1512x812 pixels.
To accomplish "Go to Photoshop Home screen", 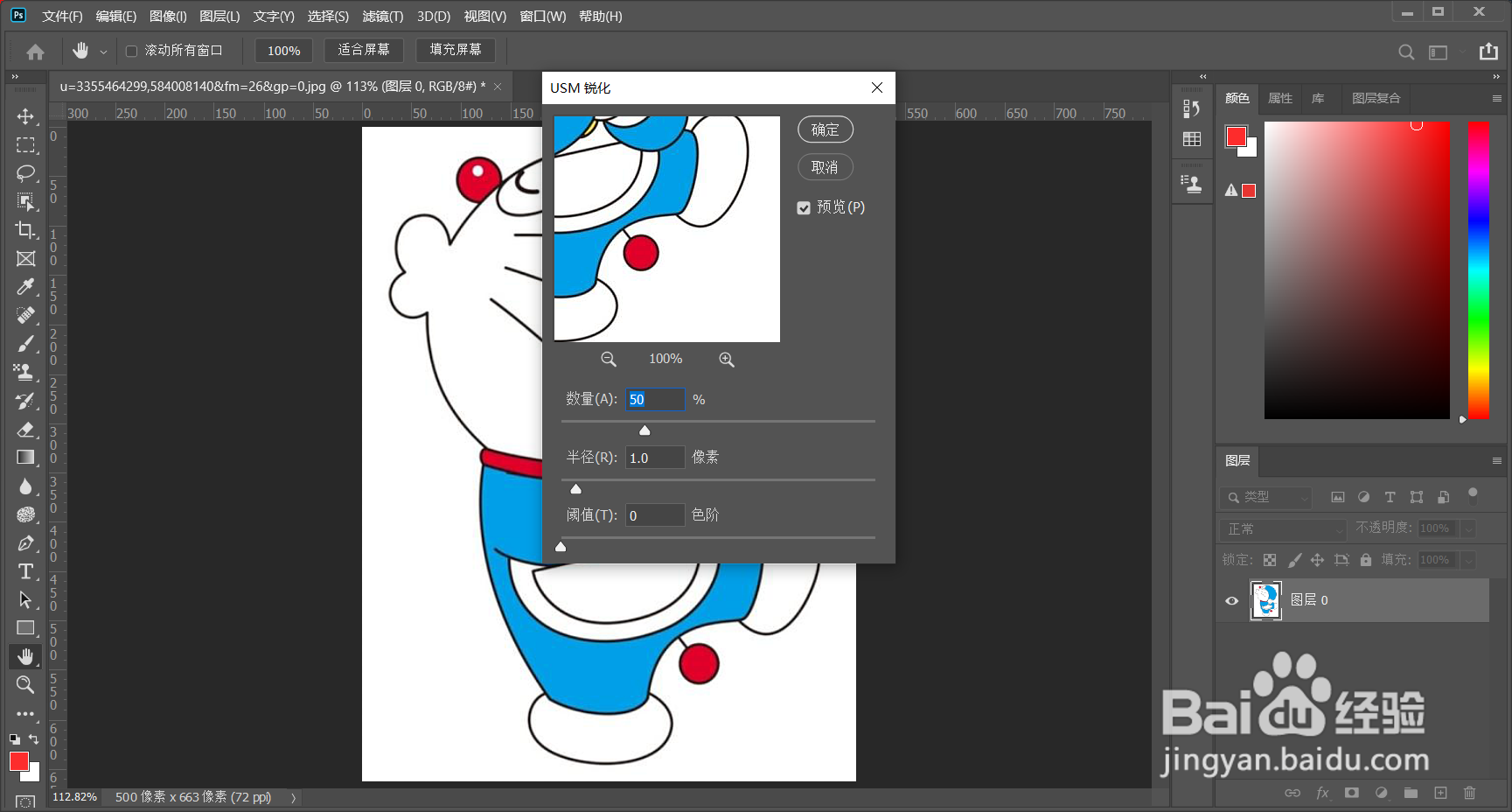I will coord(35,52).
